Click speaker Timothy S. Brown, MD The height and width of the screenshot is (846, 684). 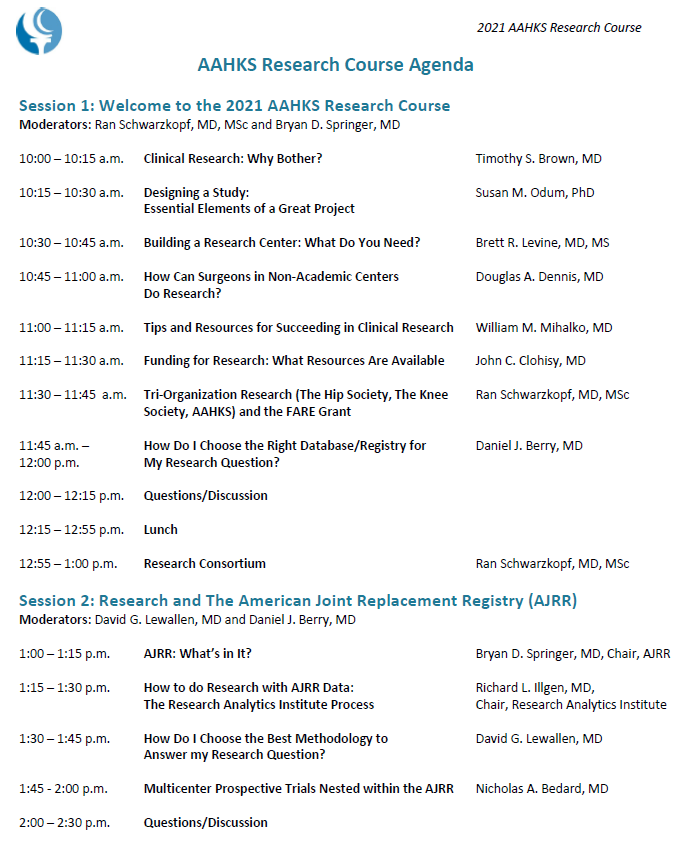(x=538, y=159)
